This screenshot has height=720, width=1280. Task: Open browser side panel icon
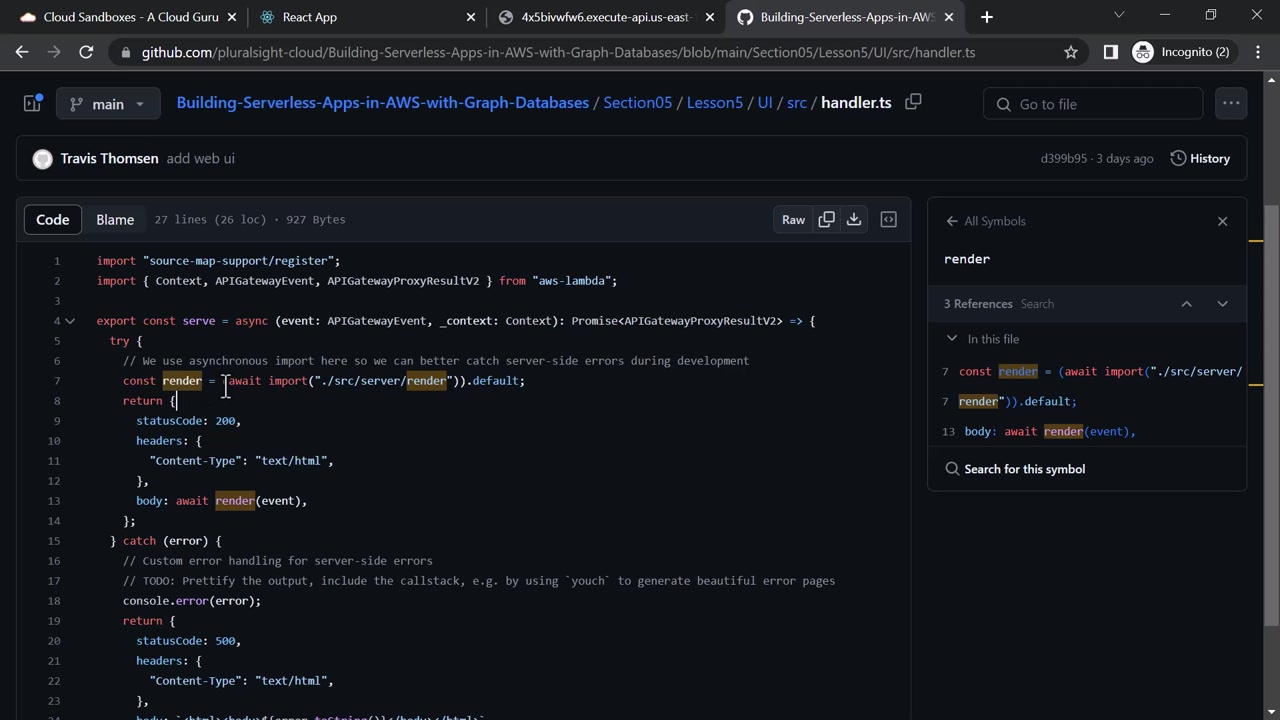(1110, 52)
